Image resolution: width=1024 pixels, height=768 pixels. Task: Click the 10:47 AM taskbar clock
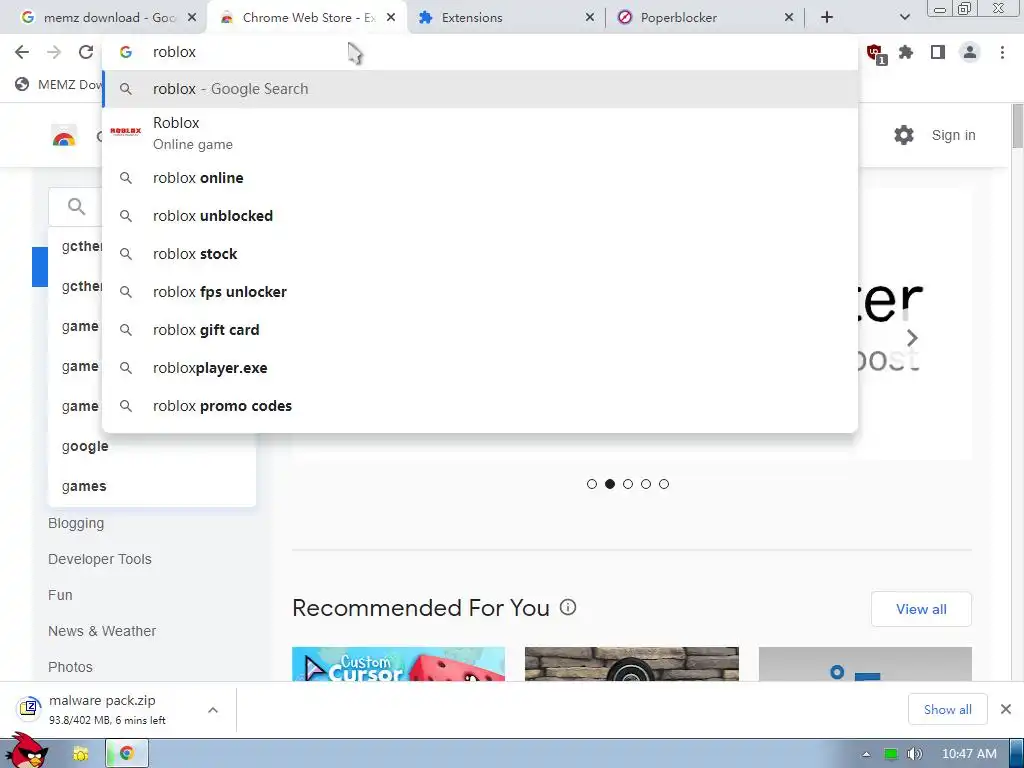point(968,754)
